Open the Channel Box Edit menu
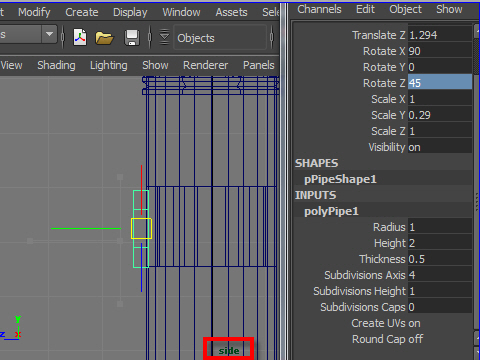The image size is (480, 360). (x=365, y=9)
